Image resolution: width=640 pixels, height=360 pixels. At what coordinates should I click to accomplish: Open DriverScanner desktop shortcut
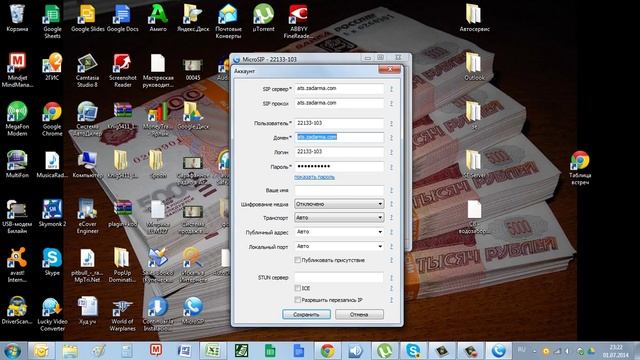[x=17, y=311]
